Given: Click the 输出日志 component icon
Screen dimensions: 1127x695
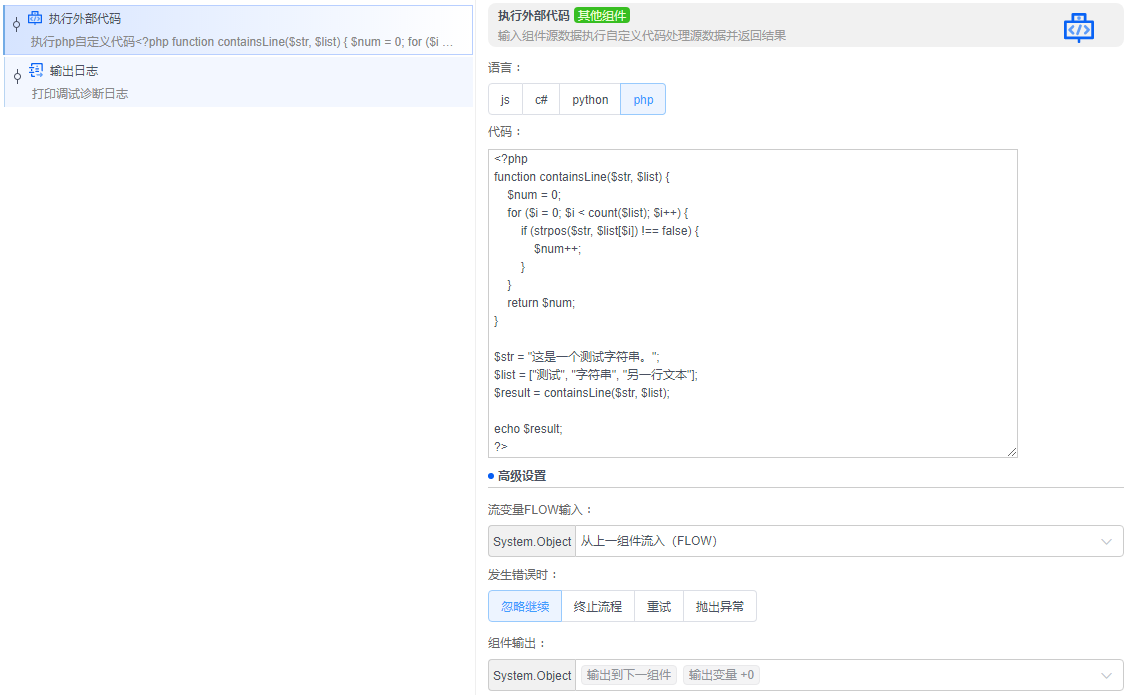Looking at the screenshot, I should pyautogui.click(x=38, y=70).
